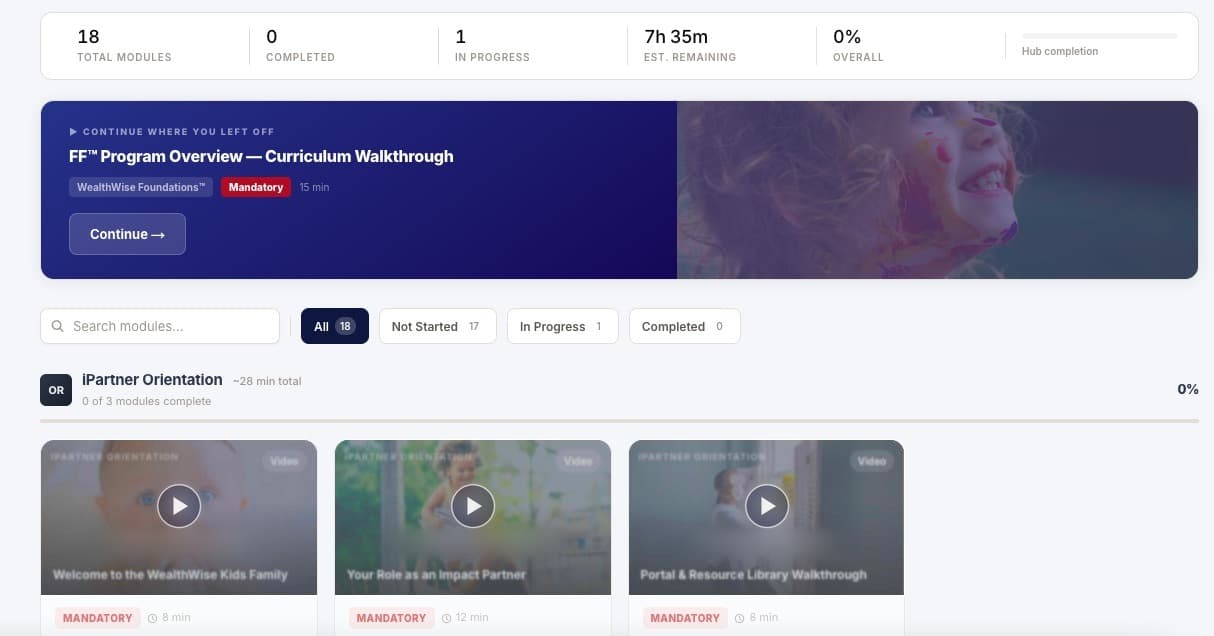
Task: Click the 1 In Progress stat
Action: click(492, 45)
